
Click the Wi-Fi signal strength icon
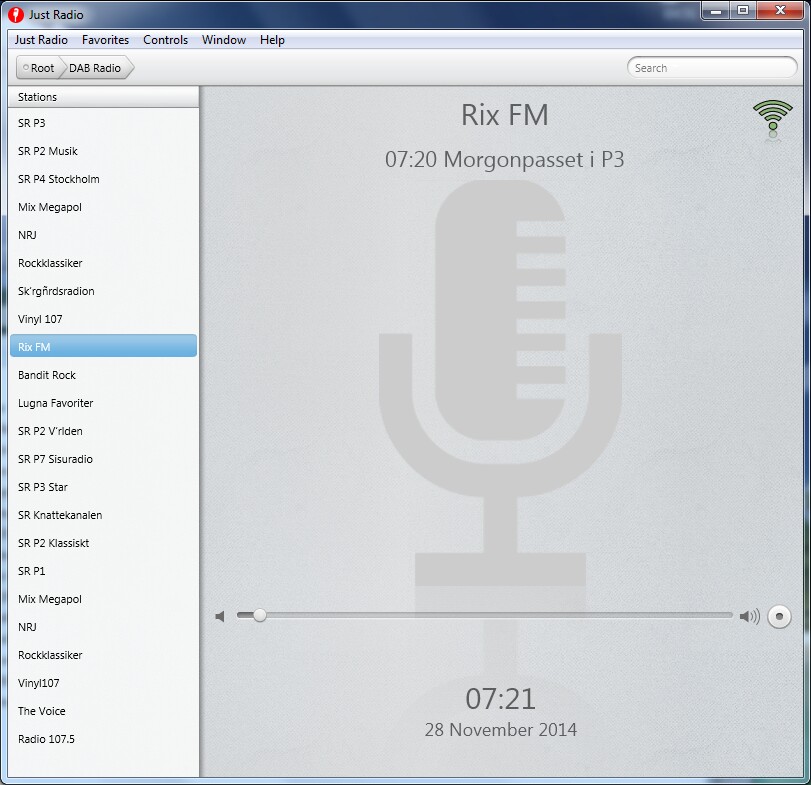click(x=772, y=119)
